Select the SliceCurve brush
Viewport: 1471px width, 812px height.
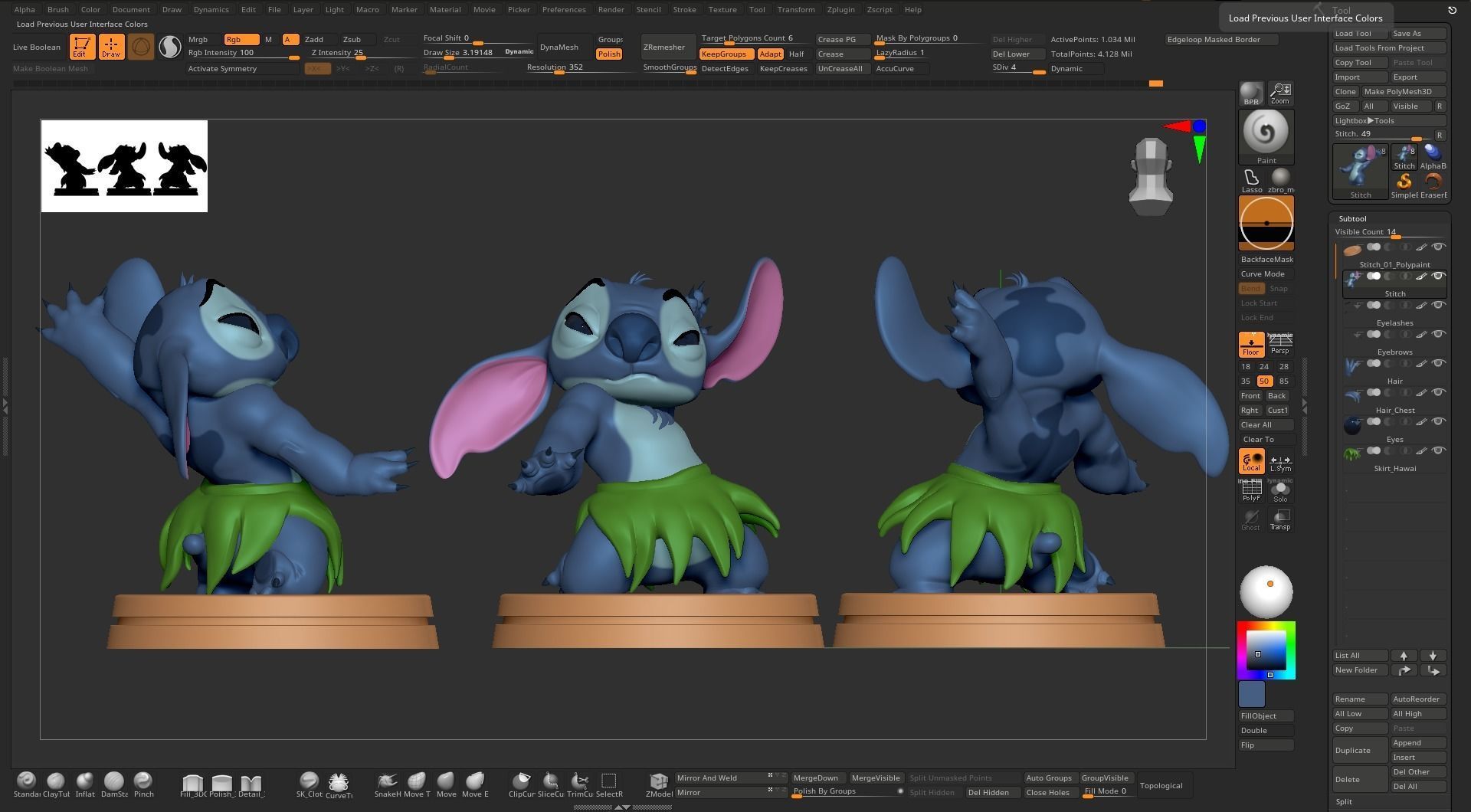click(550, 784)
